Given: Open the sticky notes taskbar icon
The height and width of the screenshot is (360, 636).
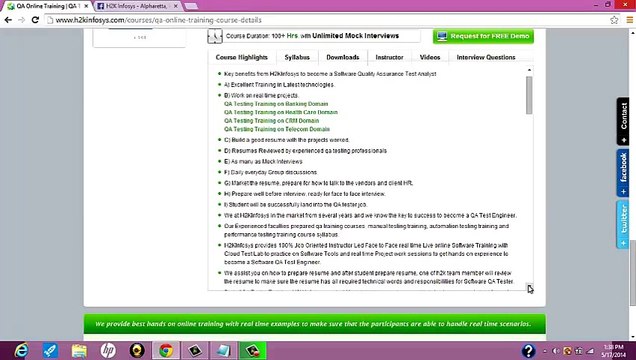Looking at the screenshot, I should [223, 350].
